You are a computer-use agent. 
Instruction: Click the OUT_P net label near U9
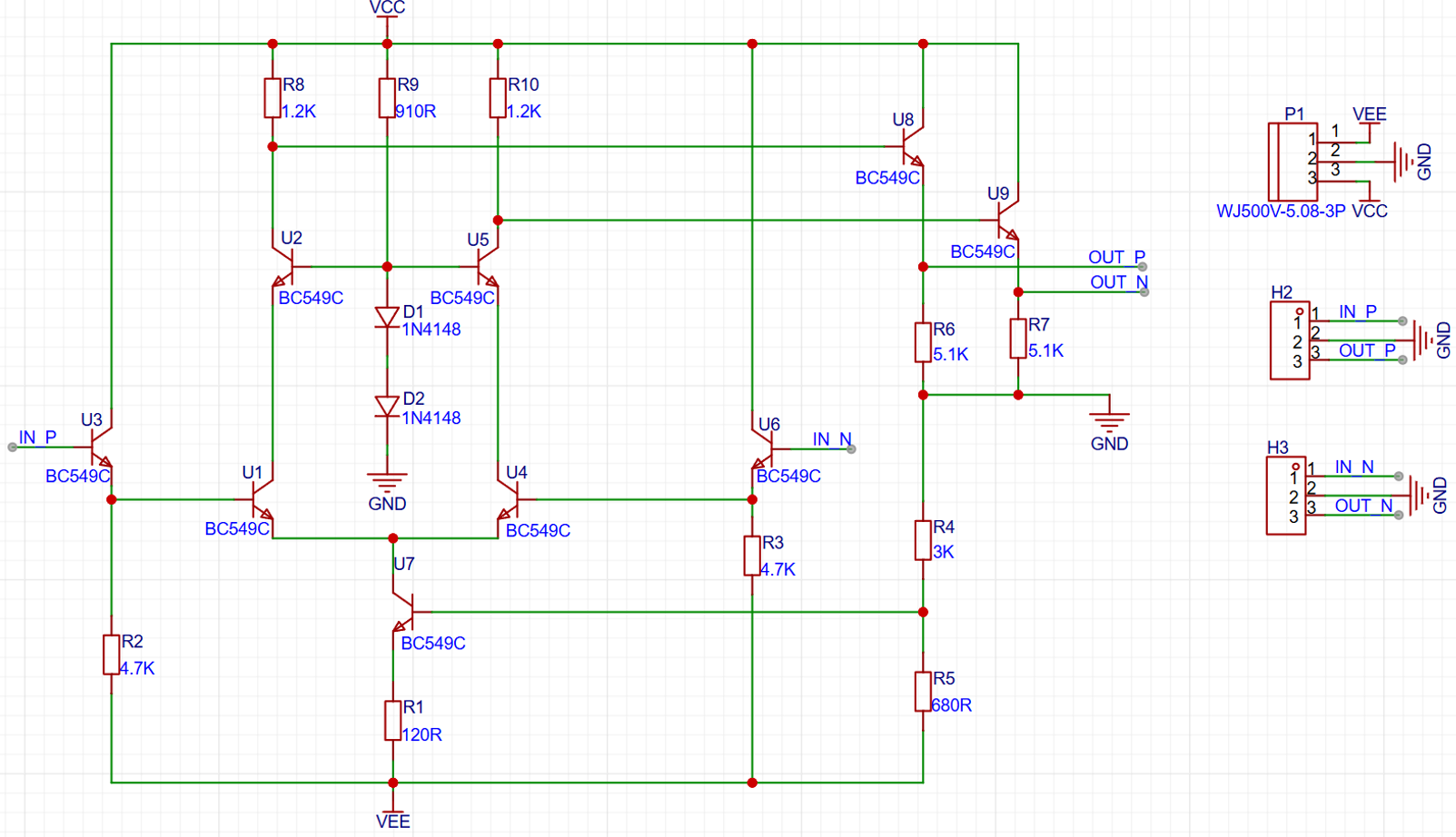point(1116,257)
